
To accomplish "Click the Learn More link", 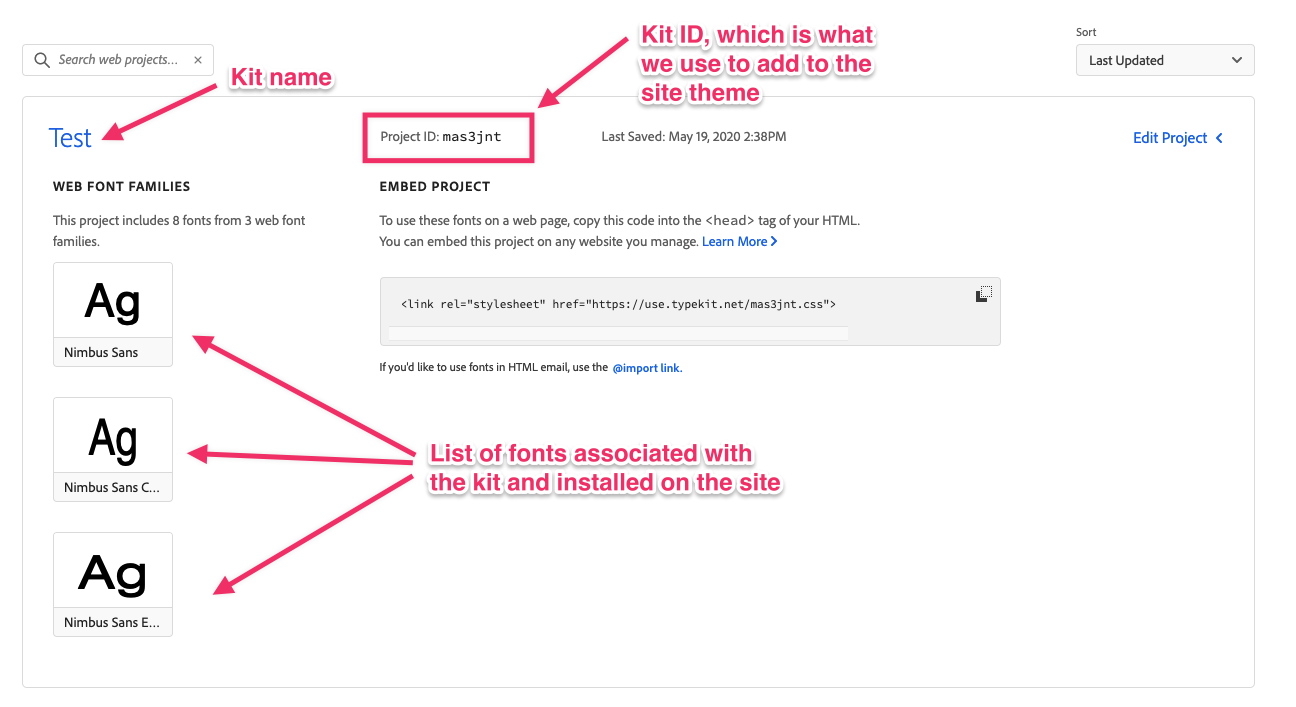I will coord(739,241).
